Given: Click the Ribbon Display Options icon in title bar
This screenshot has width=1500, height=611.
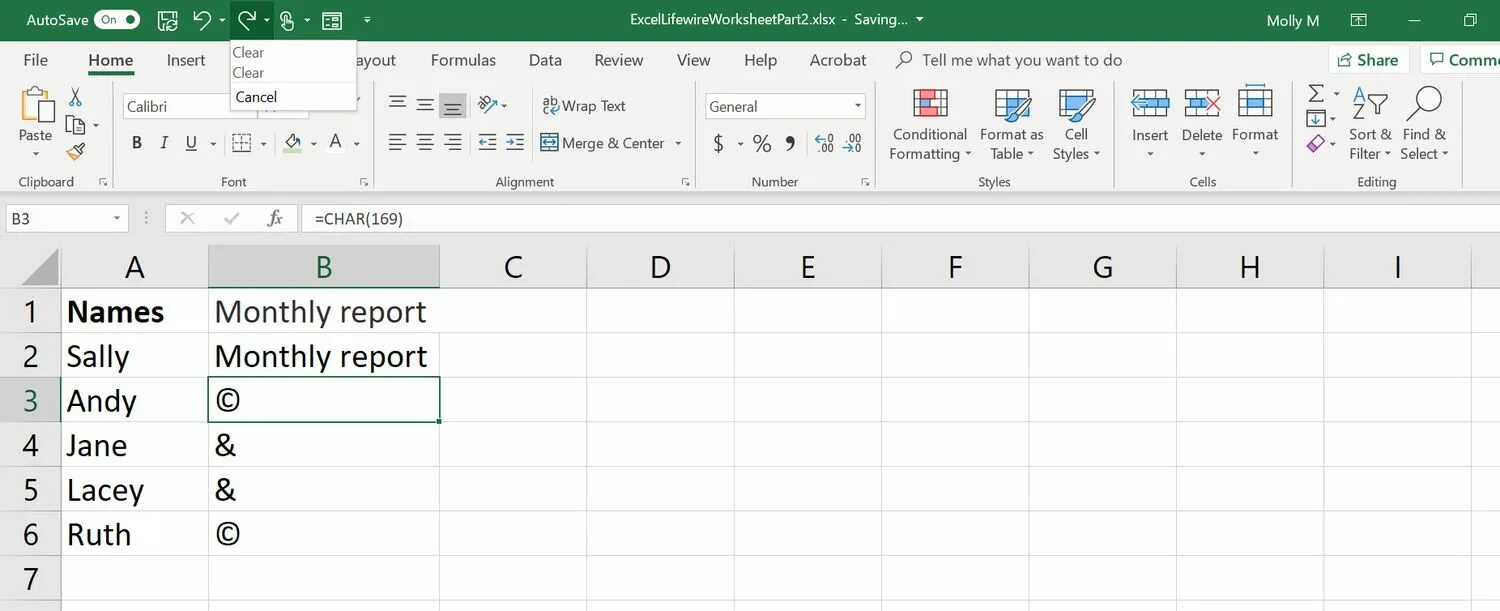Looking at the screenshot, I should coord(1359,20).
